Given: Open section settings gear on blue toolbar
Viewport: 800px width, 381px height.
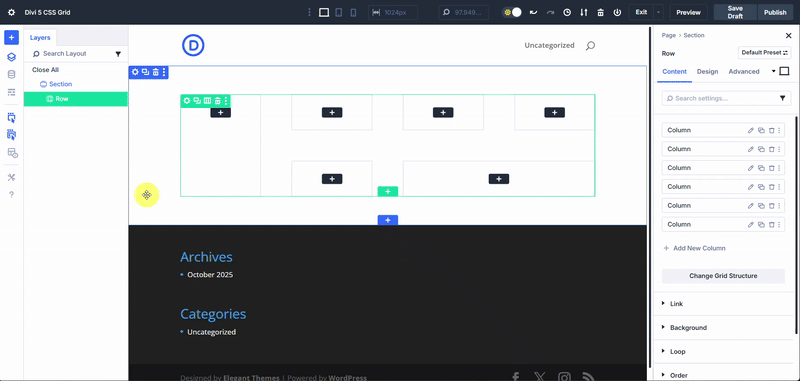Looking at the screenshot, I should tap(135, 72).
